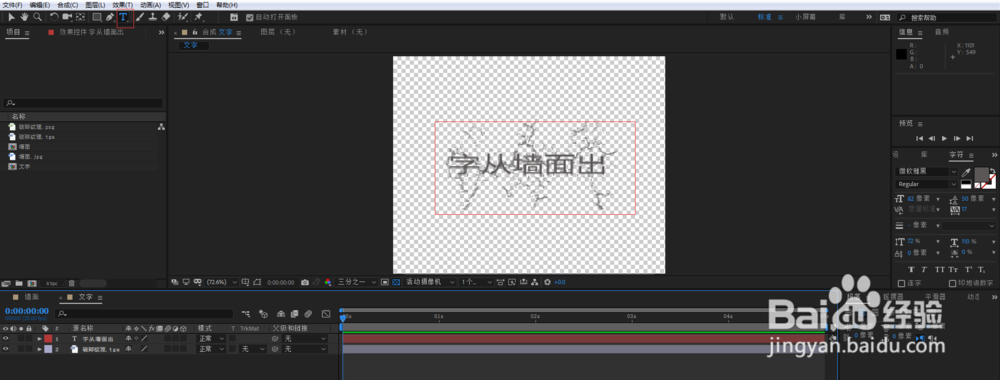Switch to the 墙面 timeline tab
Viewport: 1000px width, 380px height.
coord(31,297)
